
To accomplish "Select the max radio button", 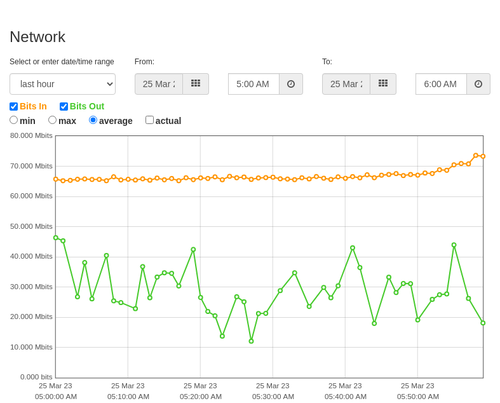I will pos(52,120).
